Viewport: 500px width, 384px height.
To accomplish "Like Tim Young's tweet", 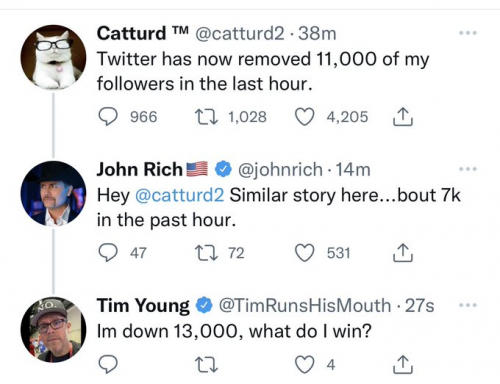I will point(305,365).
